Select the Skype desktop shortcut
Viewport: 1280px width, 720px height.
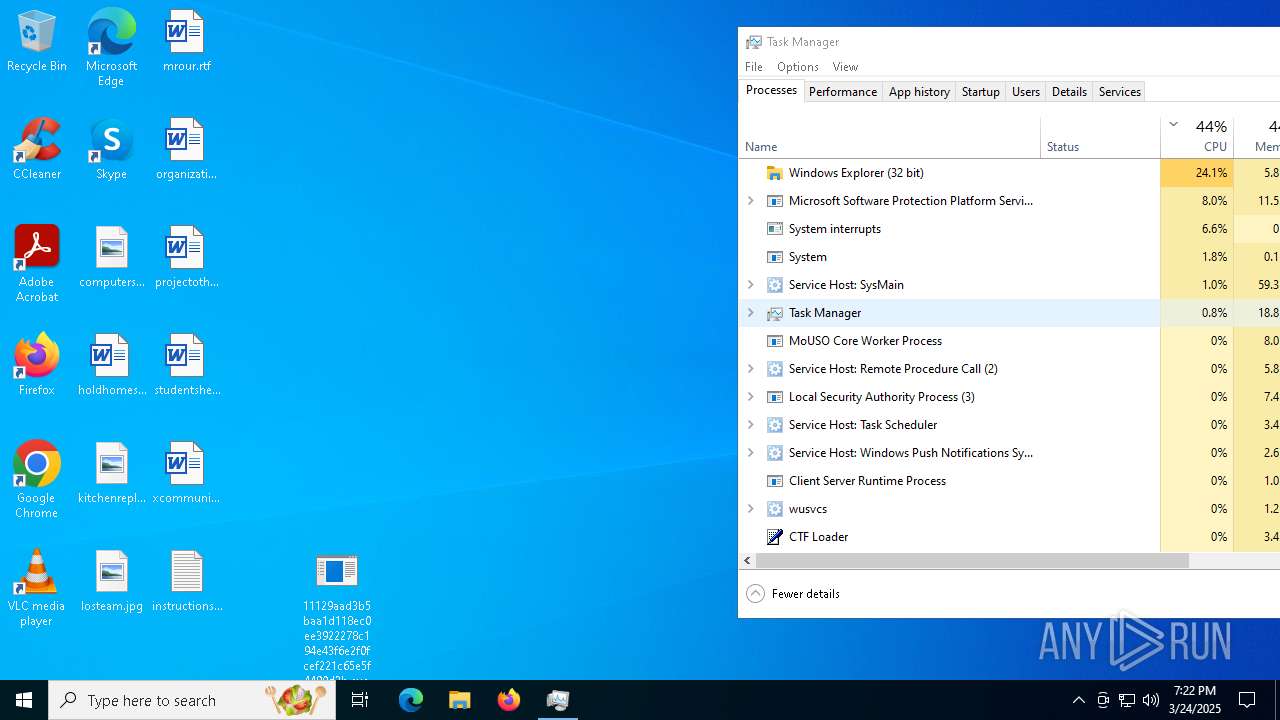(111, 149)
